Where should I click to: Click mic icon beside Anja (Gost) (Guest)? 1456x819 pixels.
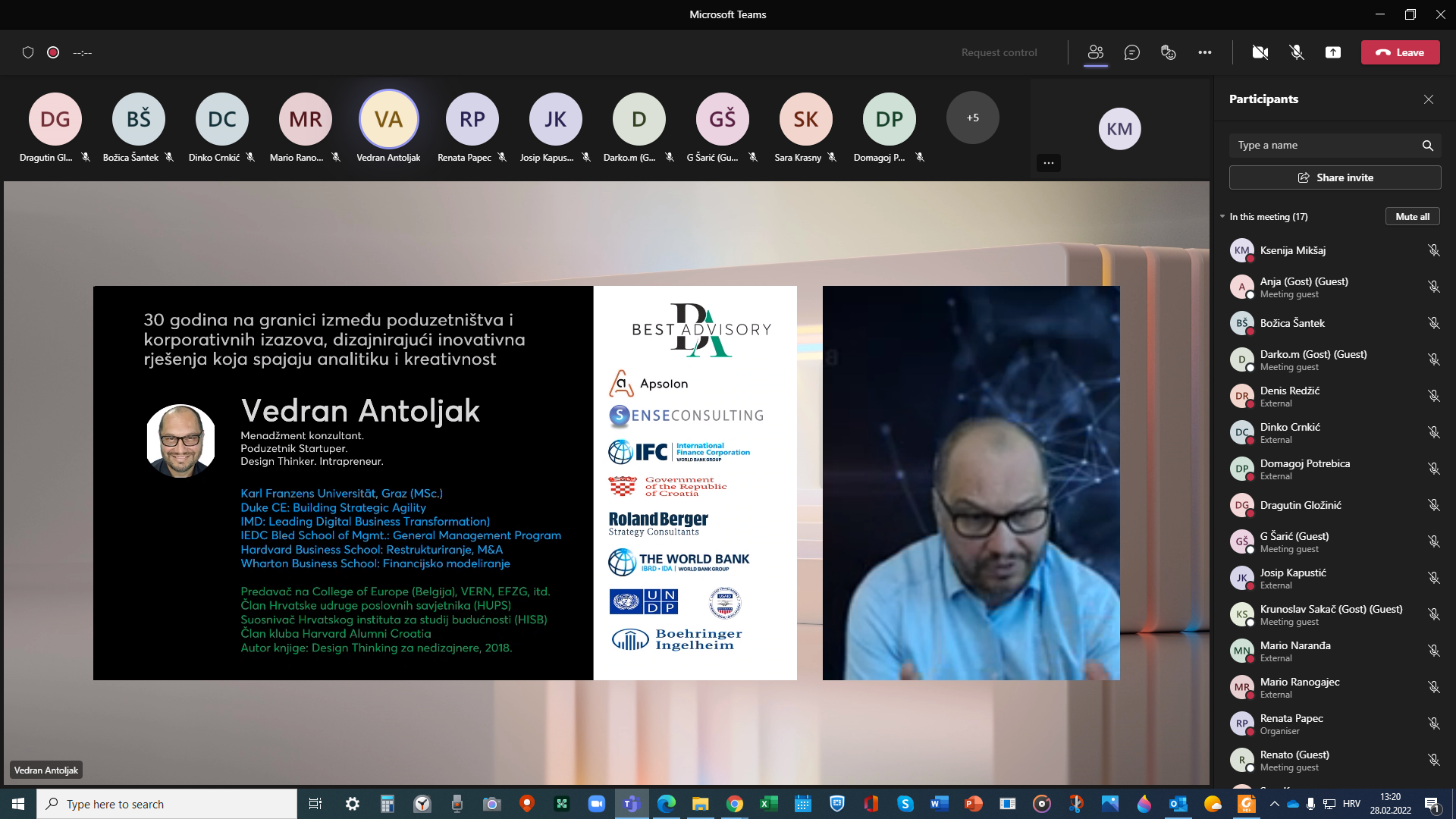click(1433, 287)
